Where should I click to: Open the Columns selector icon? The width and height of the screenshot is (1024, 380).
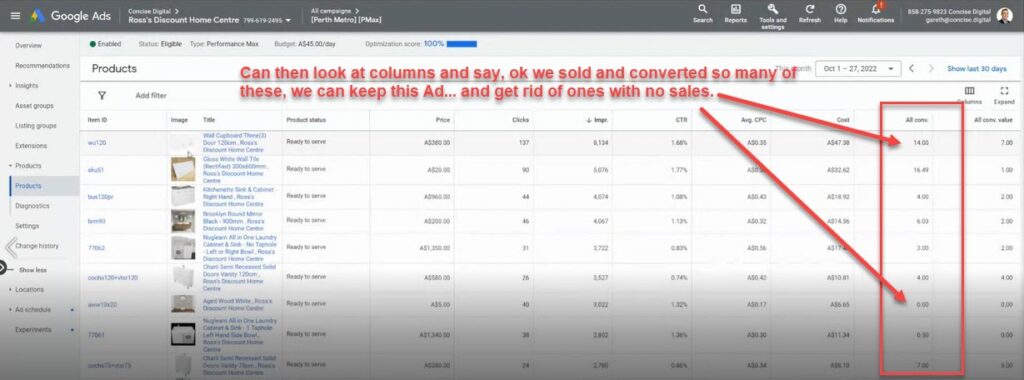[969, 91]
